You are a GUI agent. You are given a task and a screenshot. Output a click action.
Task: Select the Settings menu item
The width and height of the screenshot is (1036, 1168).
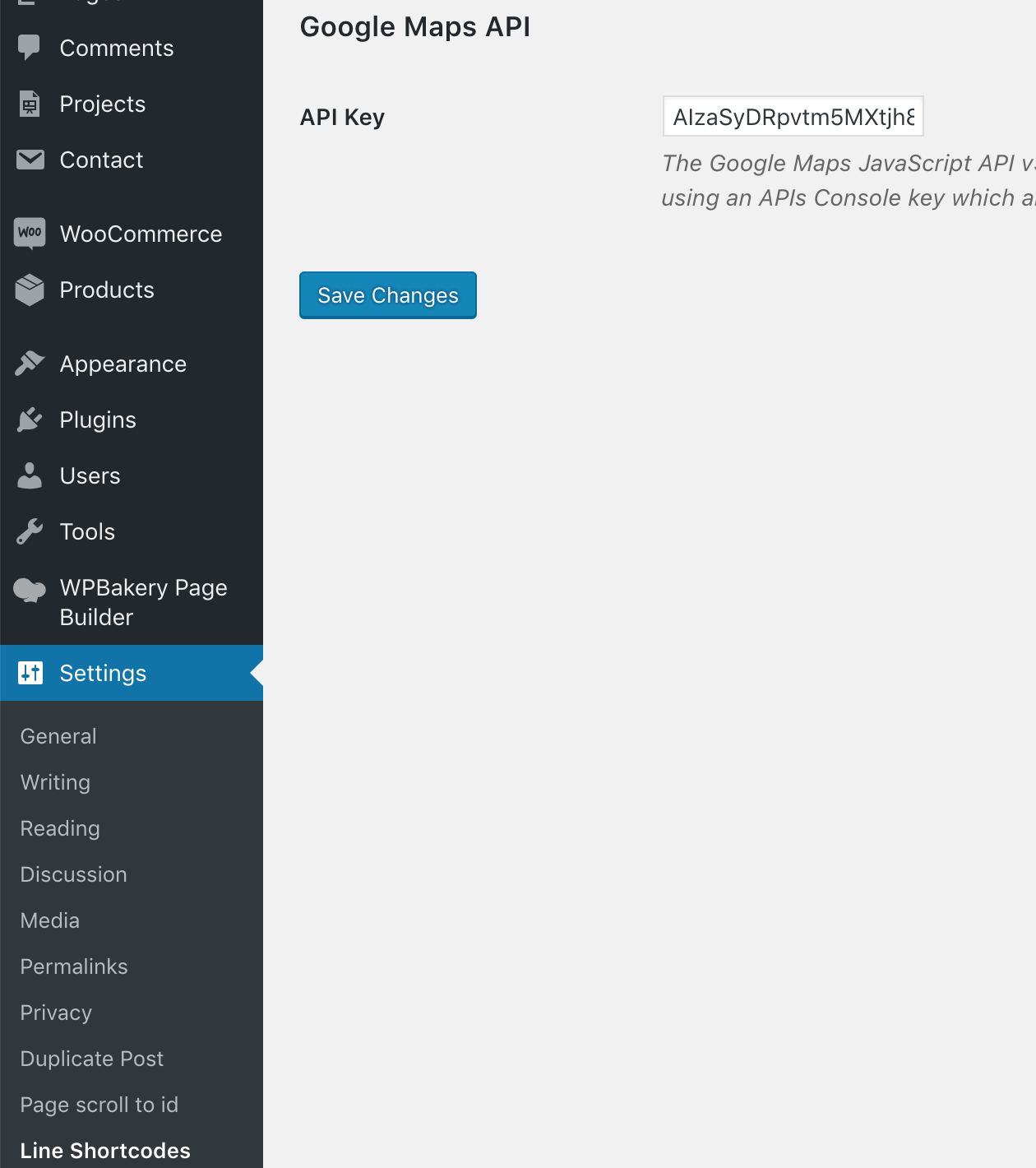132,673
